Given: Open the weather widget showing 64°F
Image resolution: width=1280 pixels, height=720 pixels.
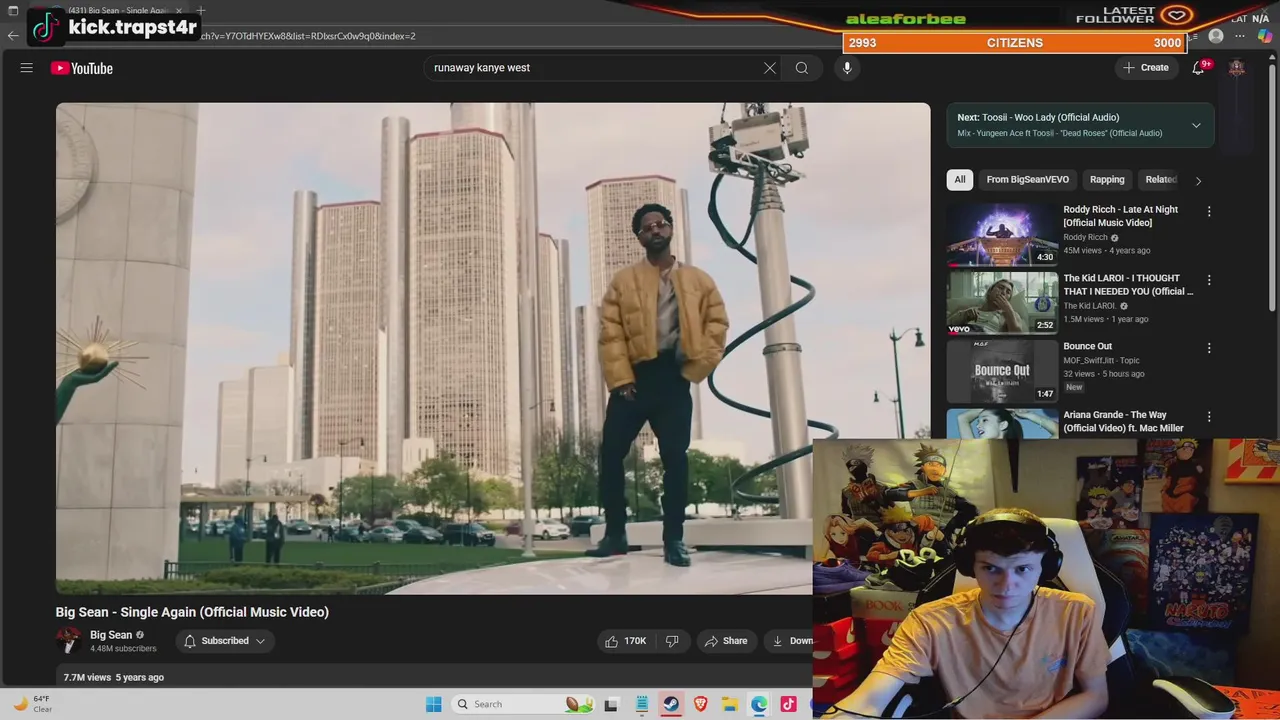Looking at the screenshot, I should pyautogui.click(x=33, y=704).
